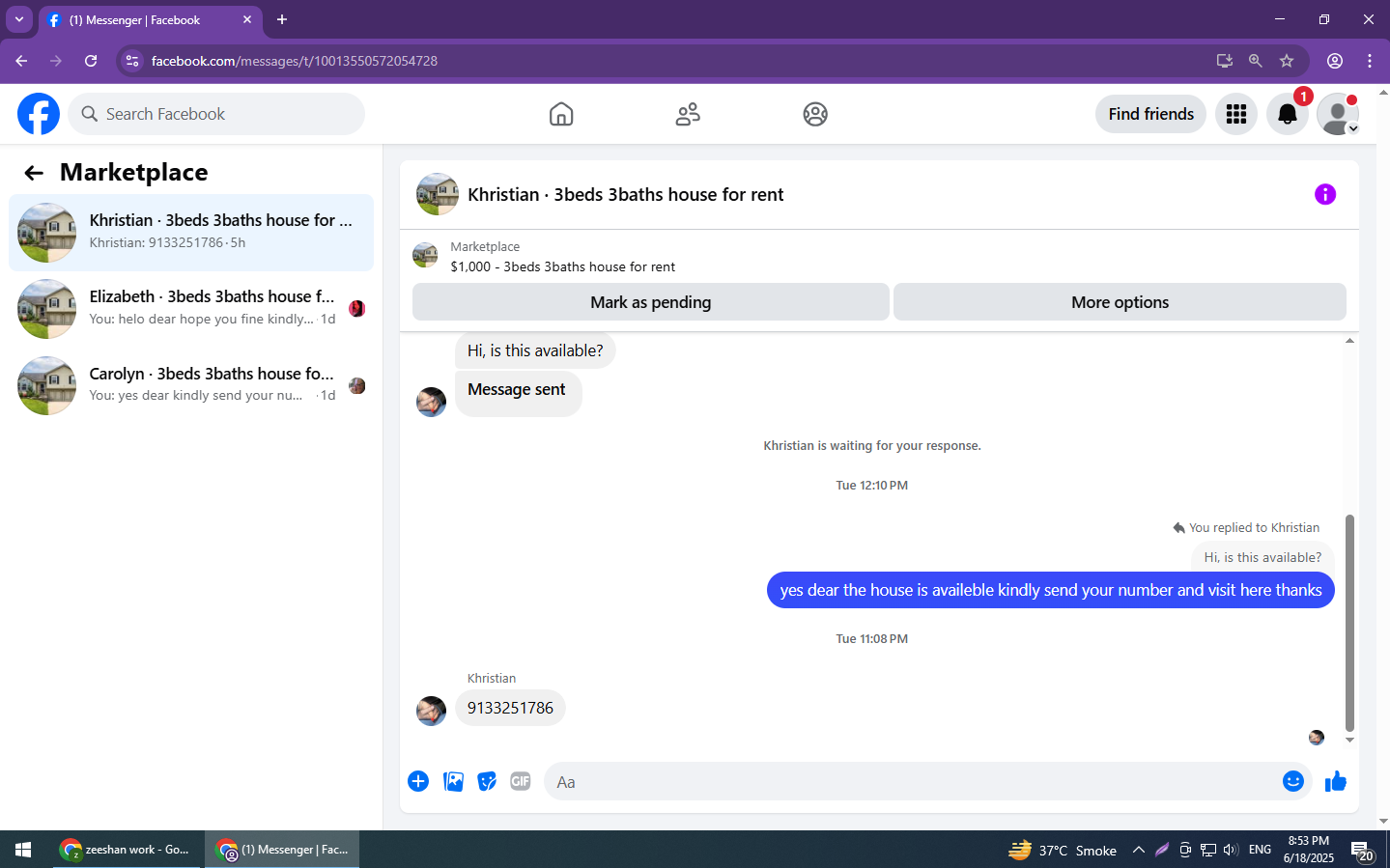Open the Windows Start menu
The width and height of the screenshot is (1390, 868).
23,850
